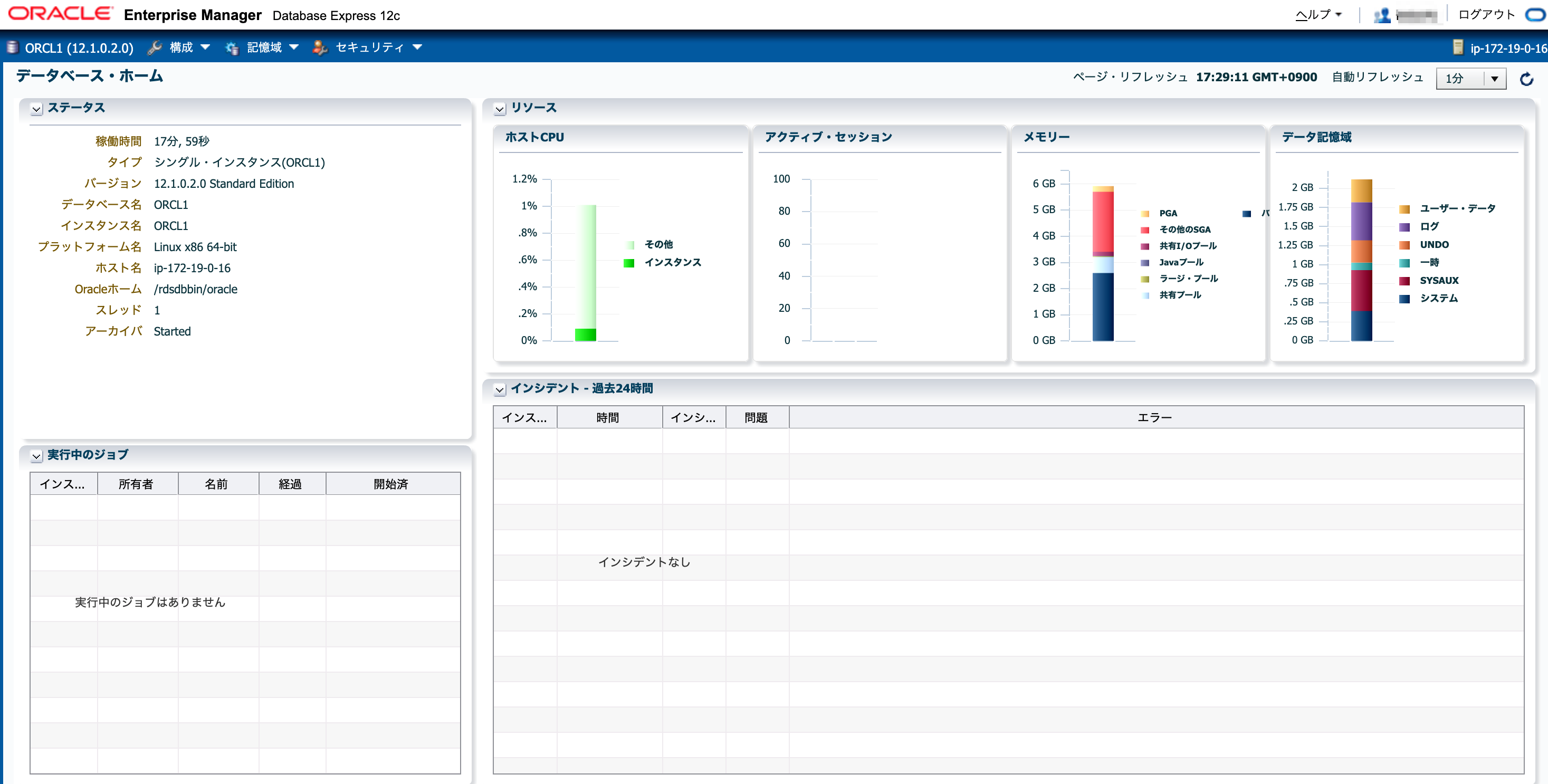
Task: Collapse the インシデント - 過去24時間 section
Action: pyautogui.click(x=499, y=389)
